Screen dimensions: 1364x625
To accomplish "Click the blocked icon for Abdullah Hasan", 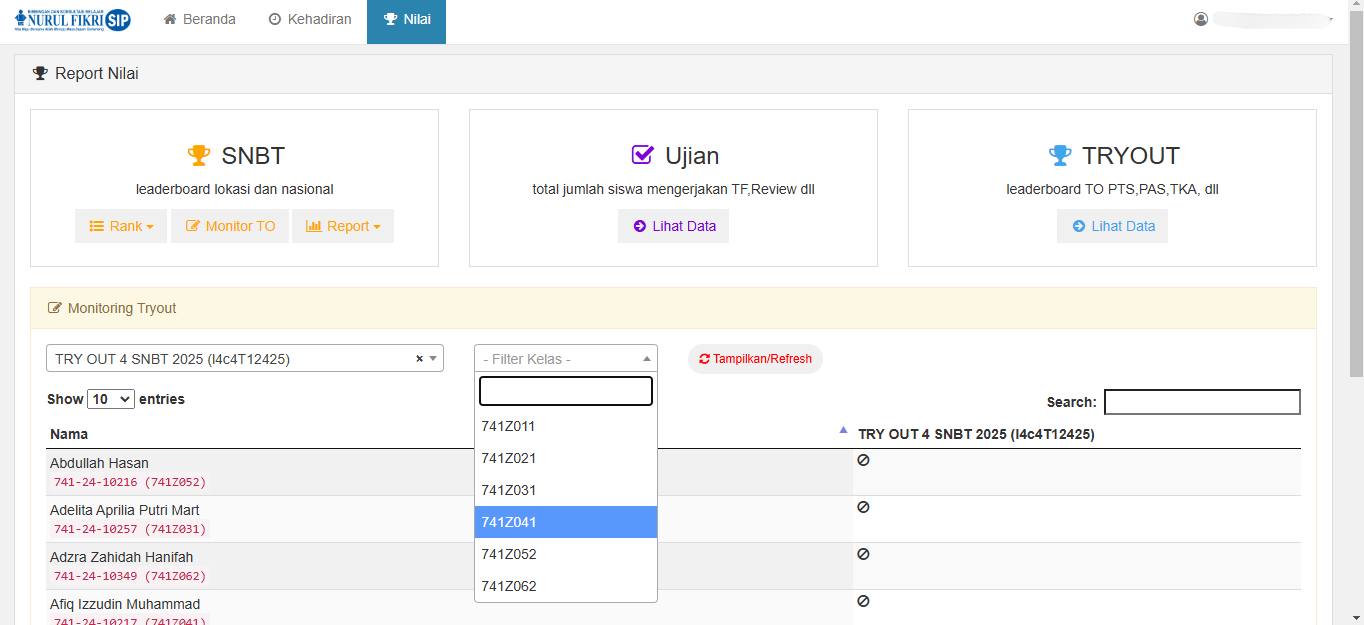I will point(863,460).
